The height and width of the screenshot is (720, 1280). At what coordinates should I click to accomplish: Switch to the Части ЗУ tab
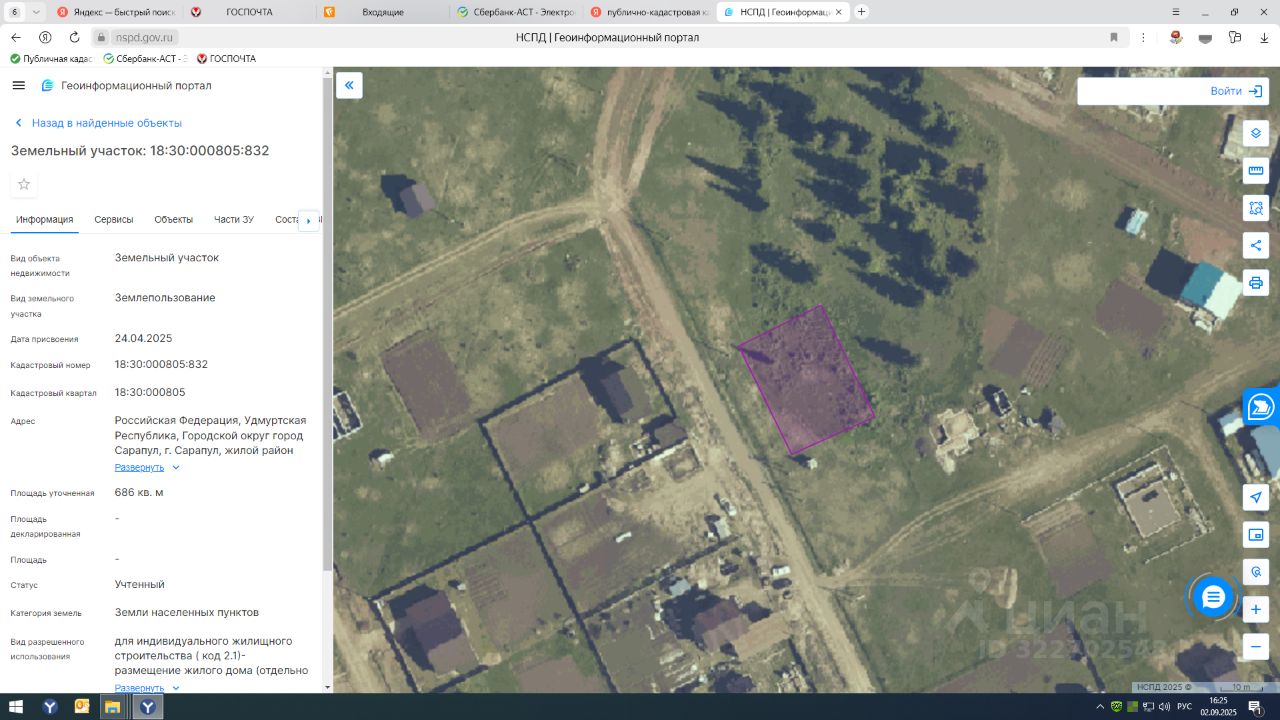[234, 220]
